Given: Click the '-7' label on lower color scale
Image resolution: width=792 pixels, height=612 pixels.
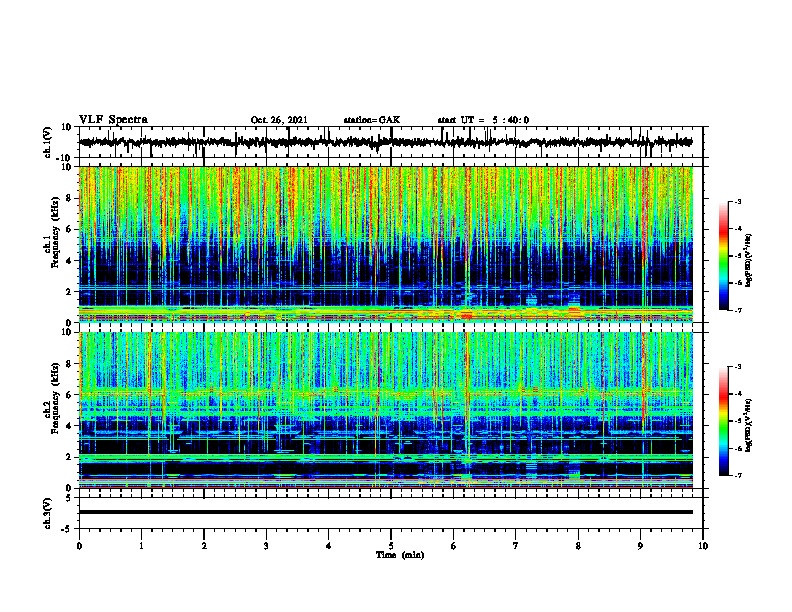Looking at the screenshot, I should (x=738, y=475).
